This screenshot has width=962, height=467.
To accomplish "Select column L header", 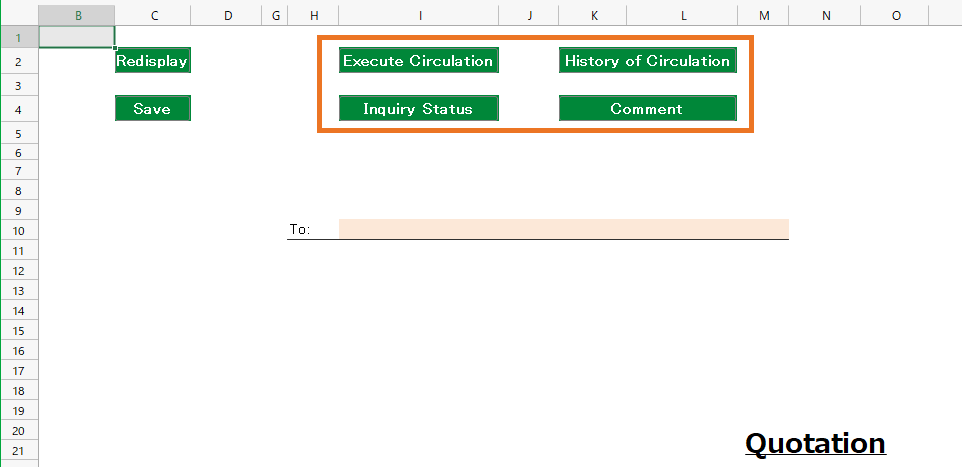I will coord(684,15).
